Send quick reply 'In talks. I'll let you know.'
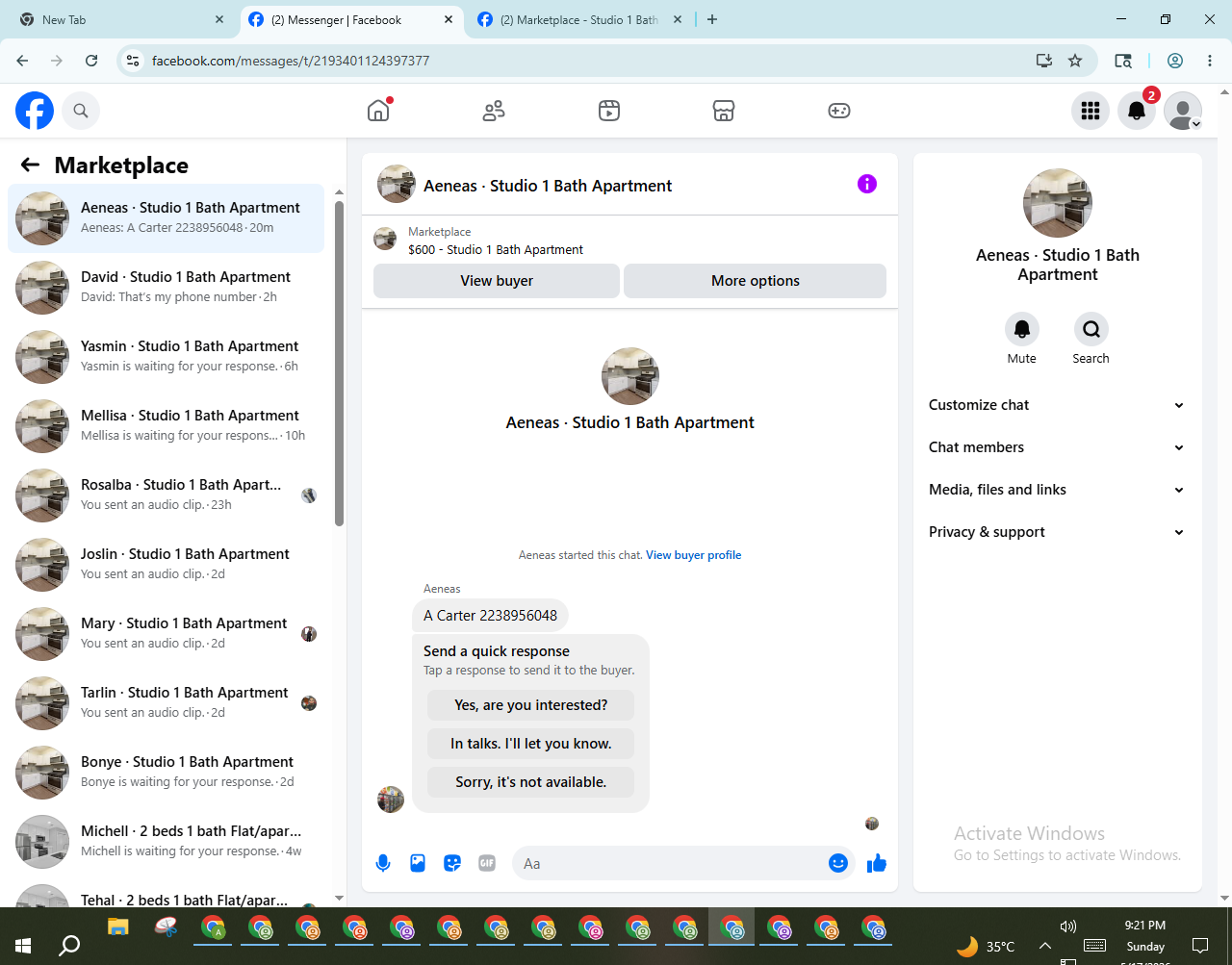 click(531, 744)
